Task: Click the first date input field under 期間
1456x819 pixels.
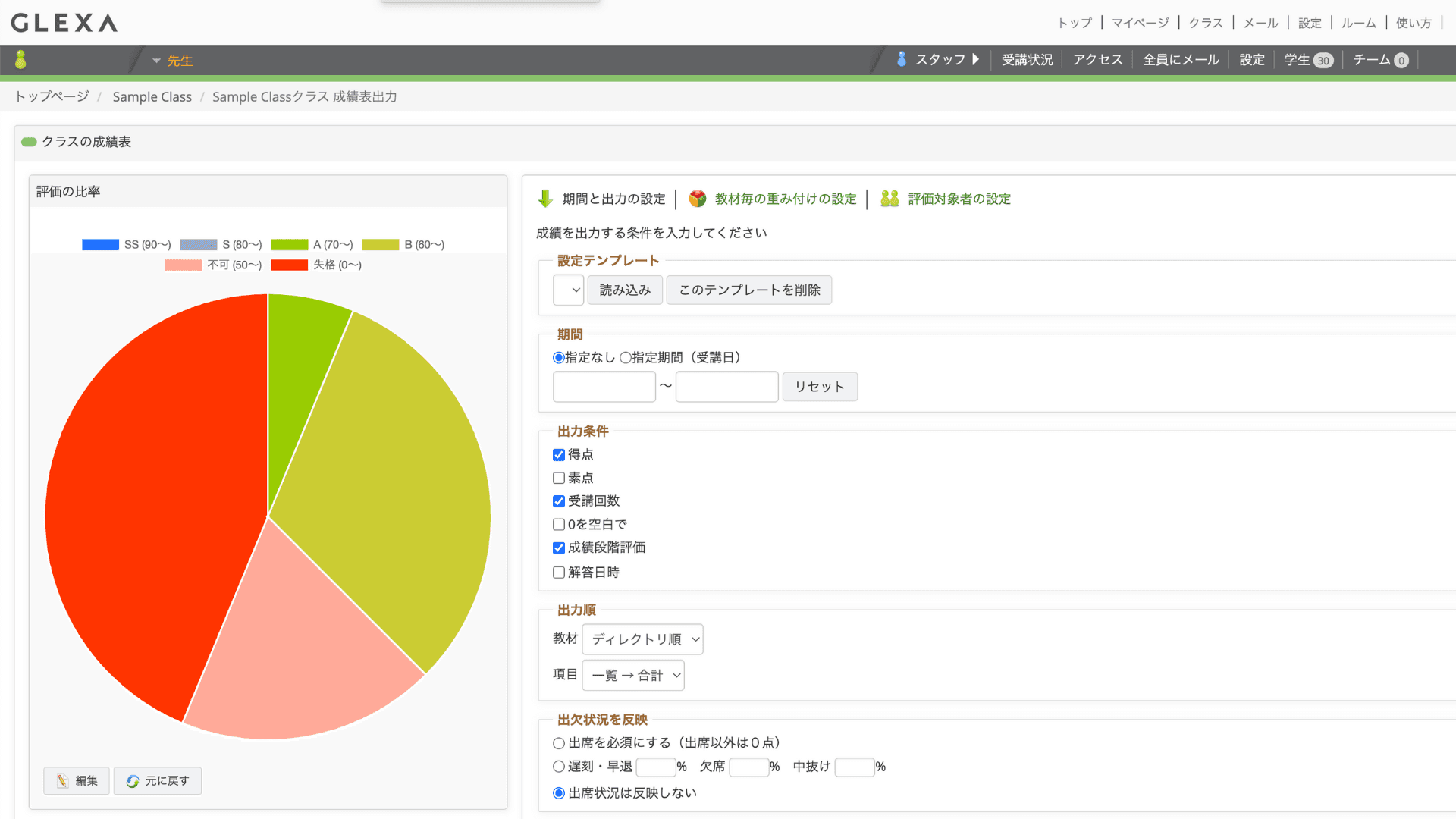Action: pos(604,387)
